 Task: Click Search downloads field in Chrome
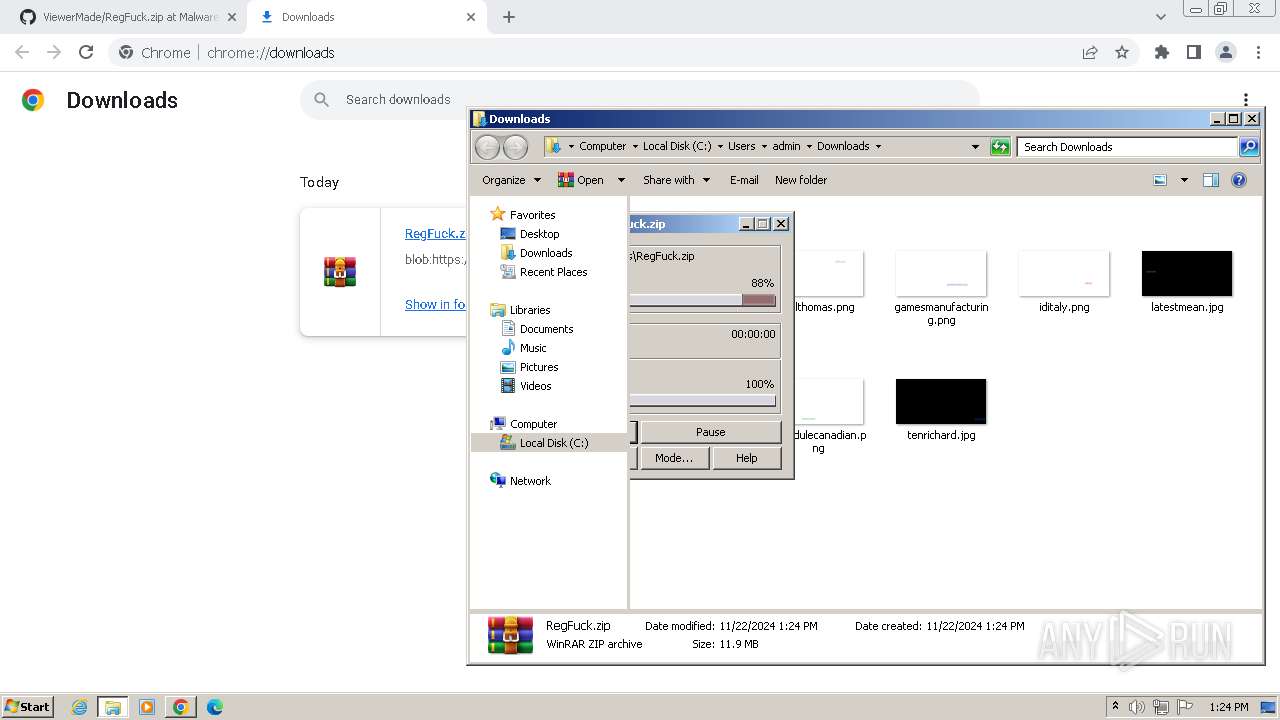[640, 99]
